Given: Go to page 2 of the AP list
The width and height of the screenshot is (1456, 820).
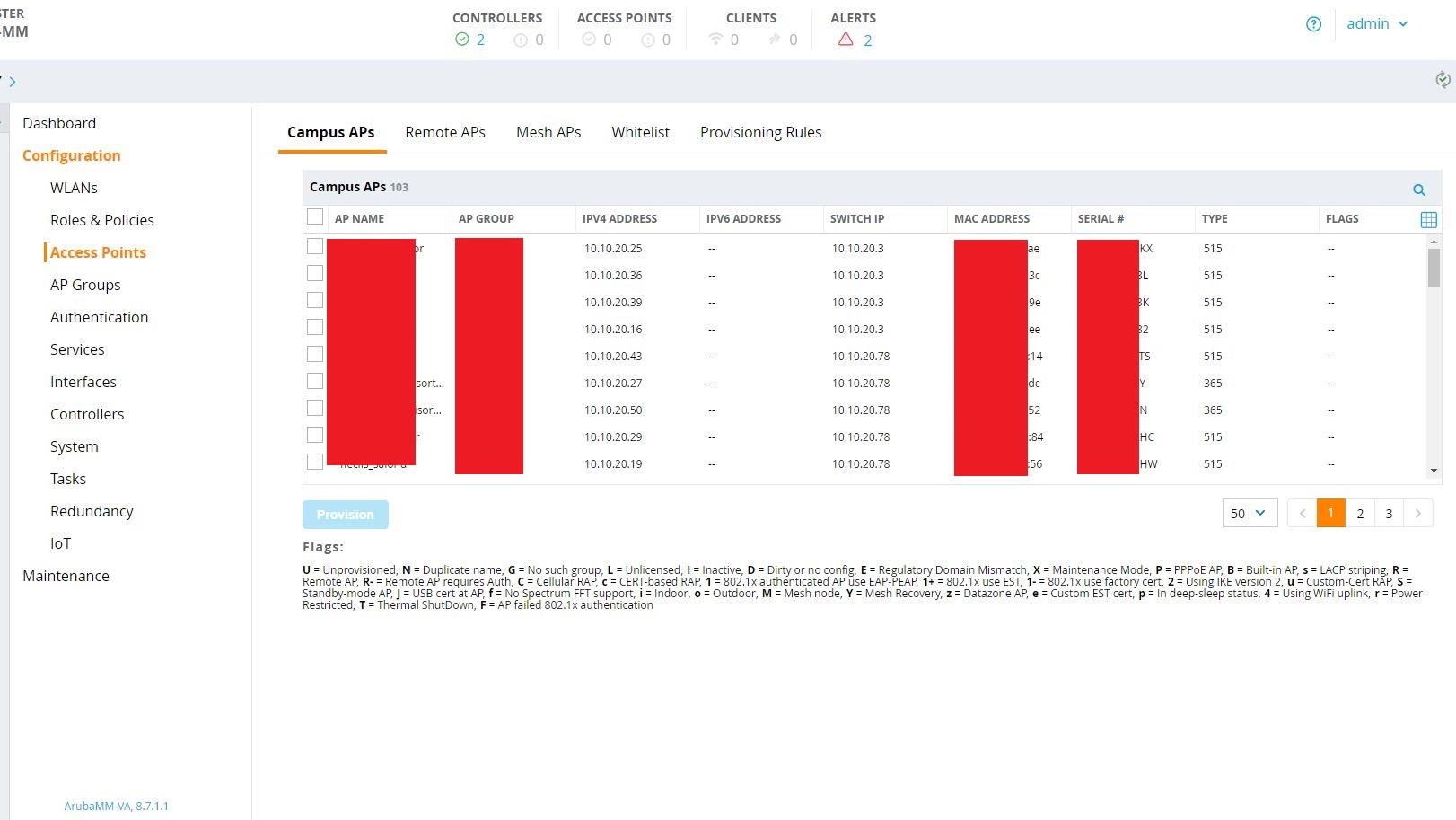Looking at the screenshot, I should pyautogui.click(x=1360, y=513).
